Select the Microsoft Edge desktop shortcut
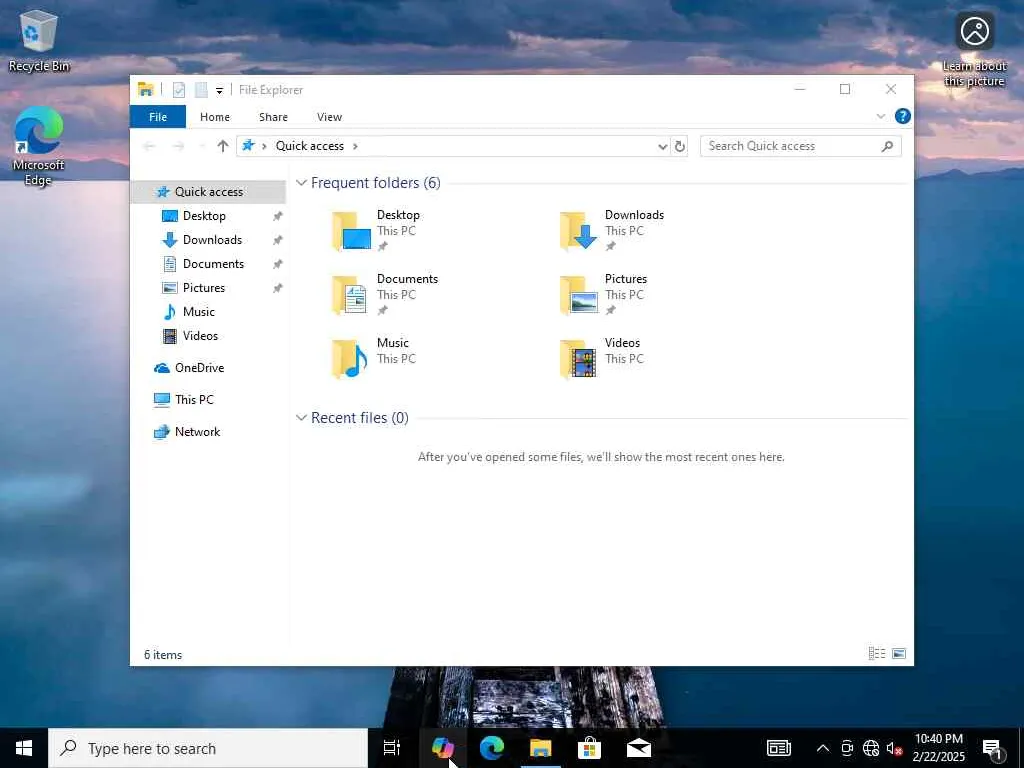 [39, 147]
